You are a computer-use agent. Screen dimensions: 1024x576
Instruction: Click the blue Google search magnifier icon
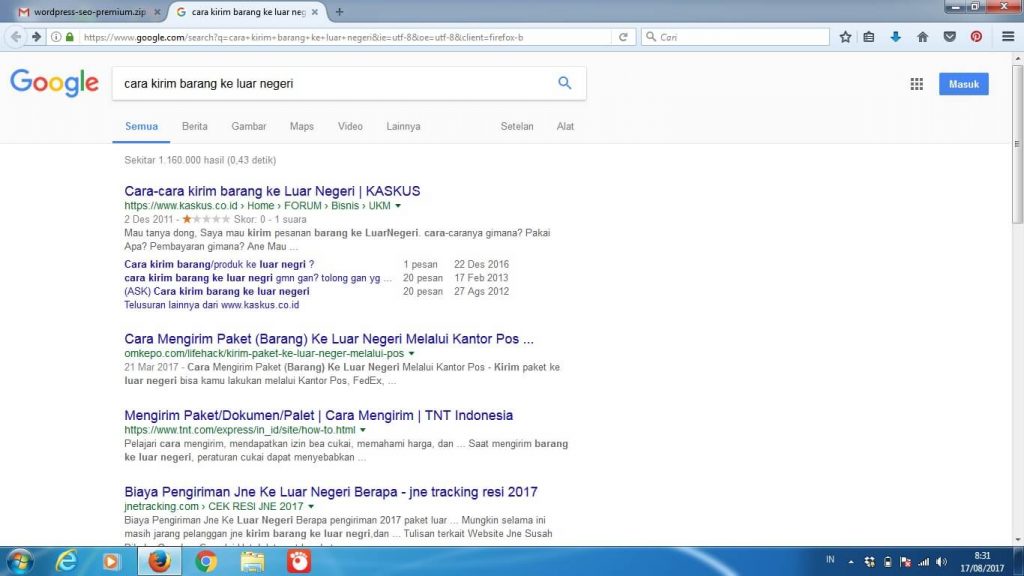[x=565, y=83]
